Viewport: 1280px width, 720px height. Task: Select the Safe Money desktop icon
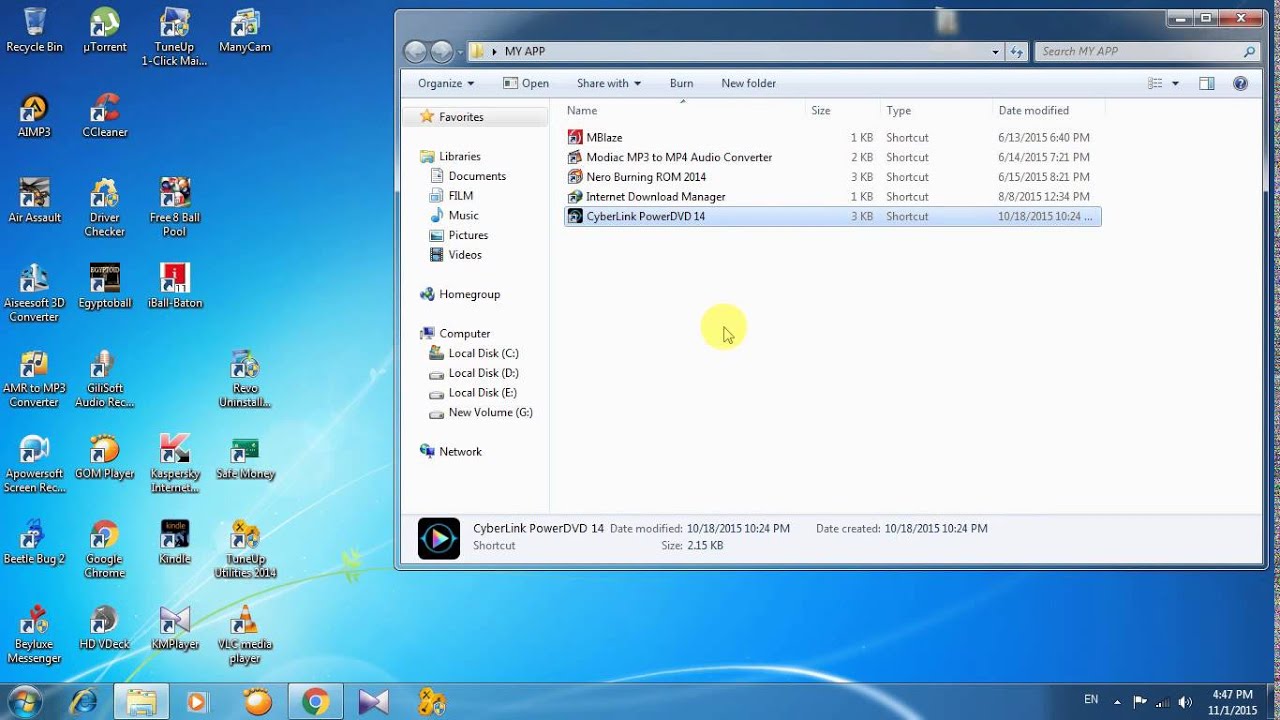(244, 457)
